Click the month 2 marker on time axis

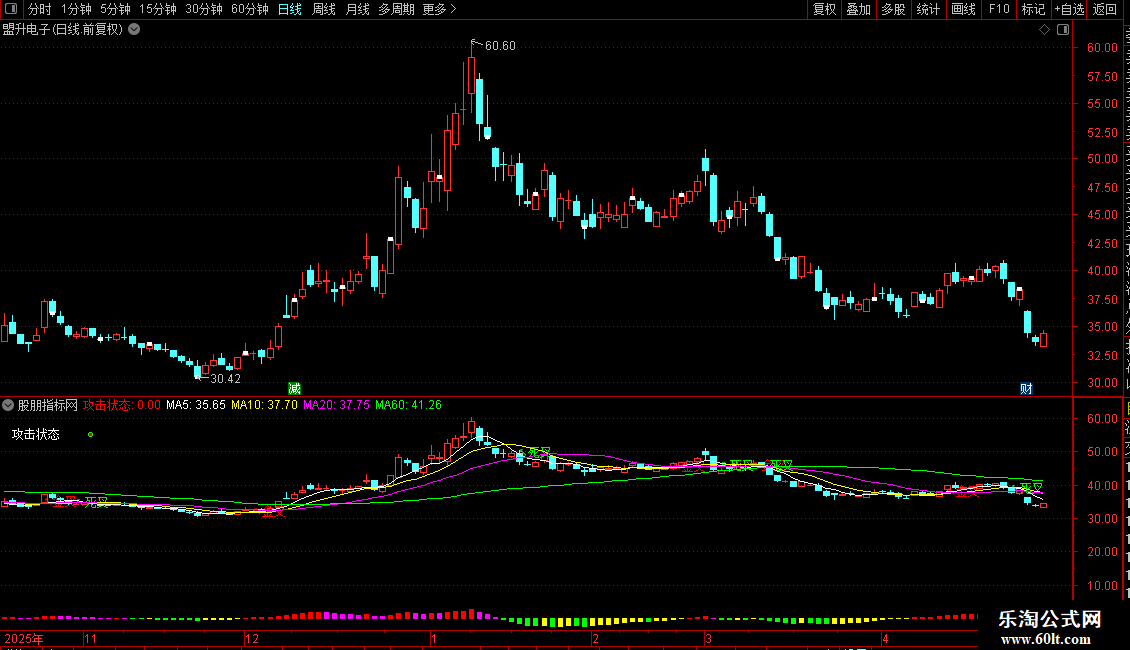coord(595,638)
